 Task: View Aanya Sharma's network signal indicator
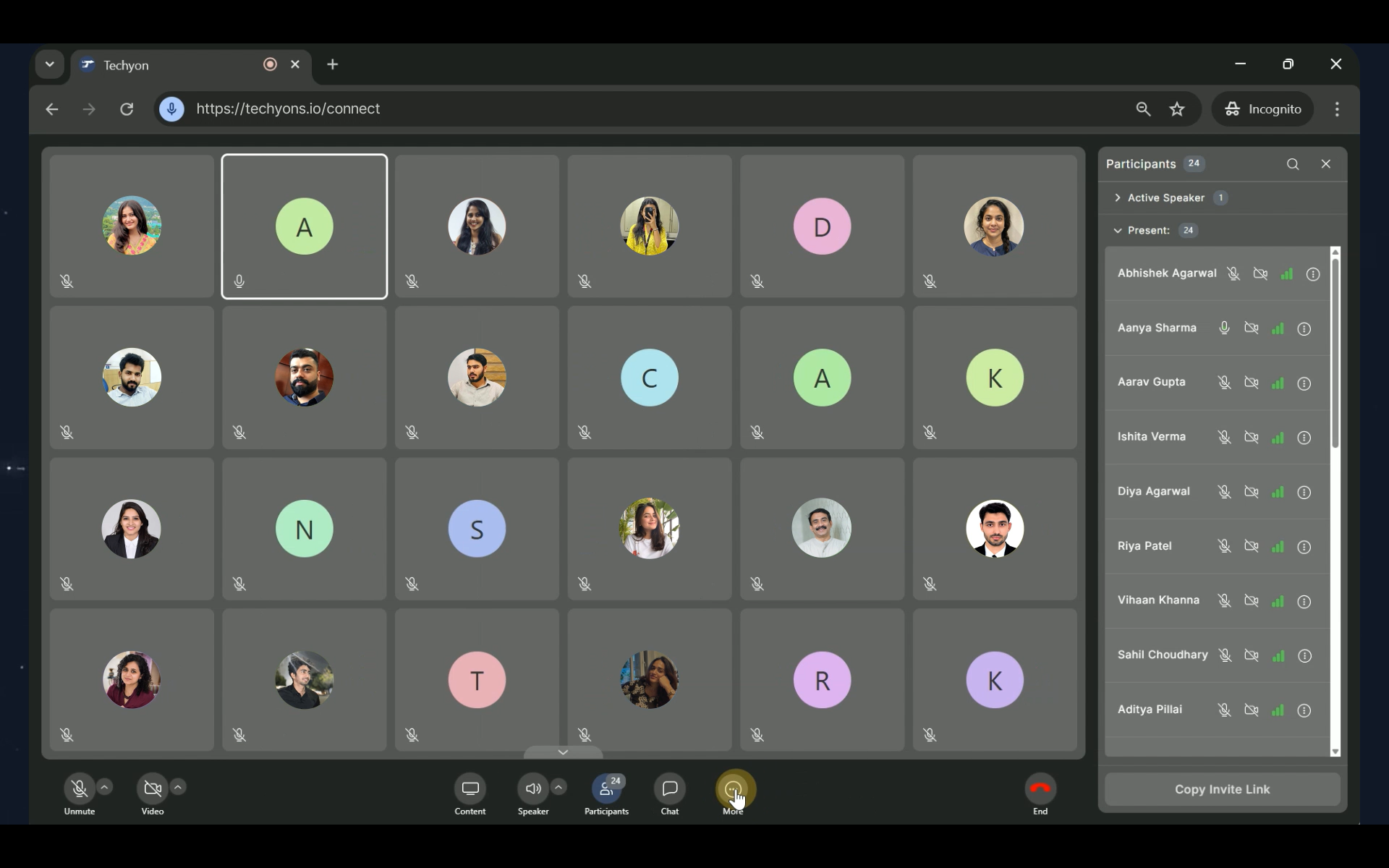pyautogui.click(x=1278, y=329)
